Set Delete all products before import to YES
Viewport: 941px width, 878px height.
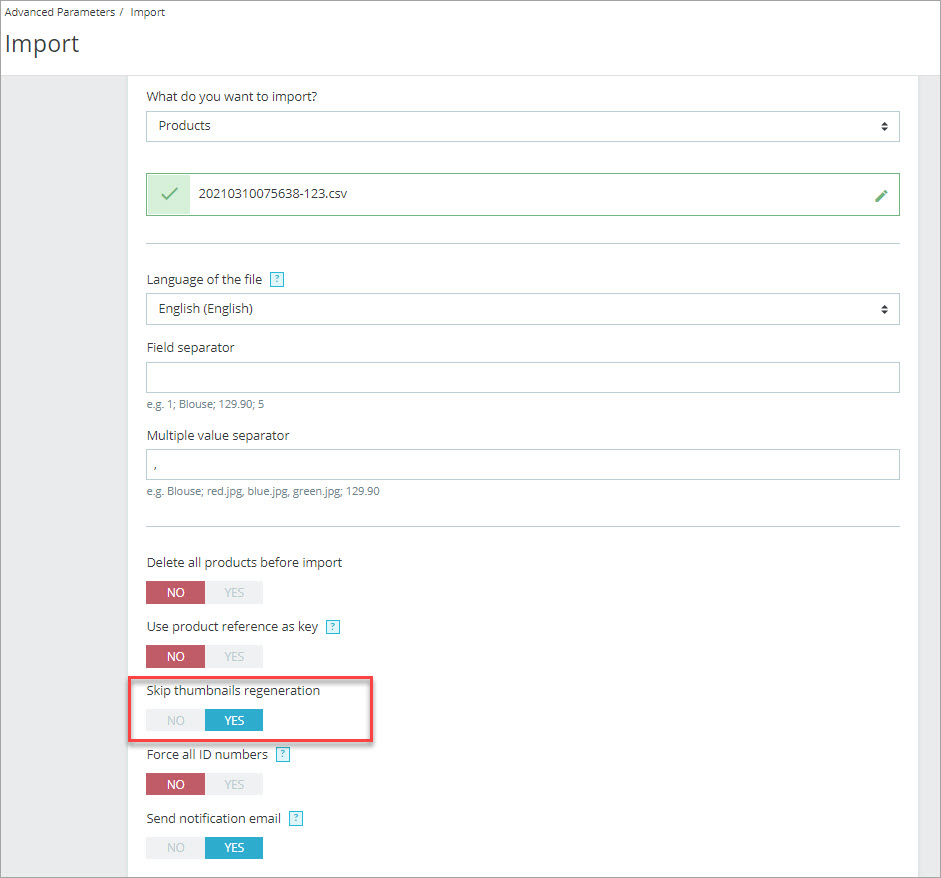[x=234, y=593]
